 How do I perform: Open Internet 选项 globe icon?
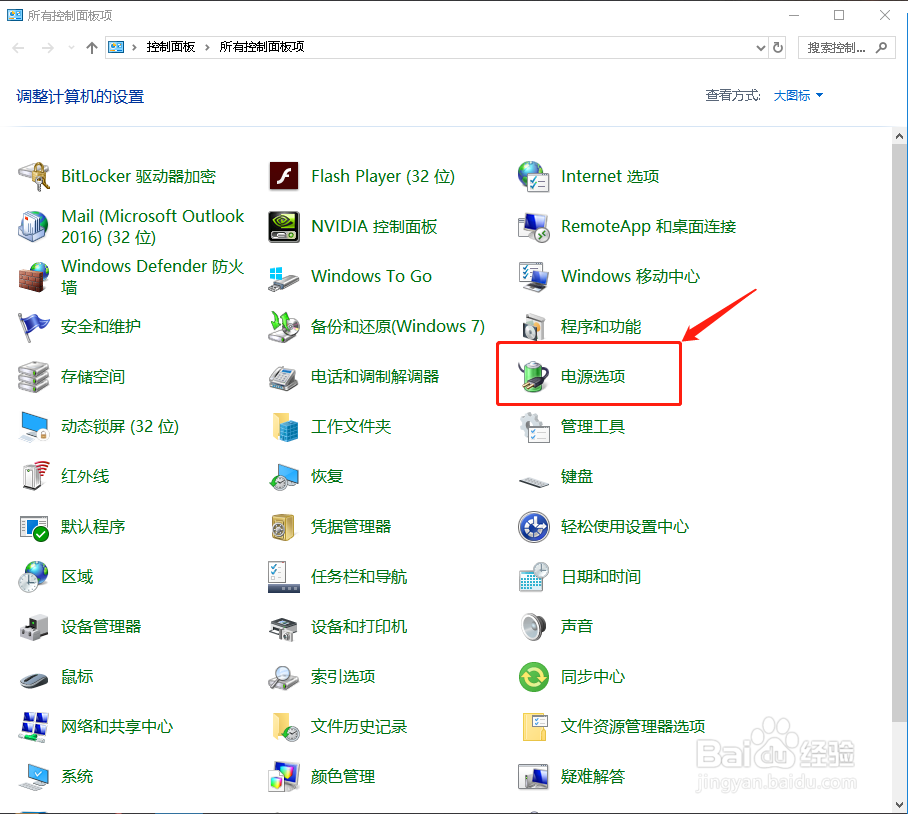click(533, 177)
